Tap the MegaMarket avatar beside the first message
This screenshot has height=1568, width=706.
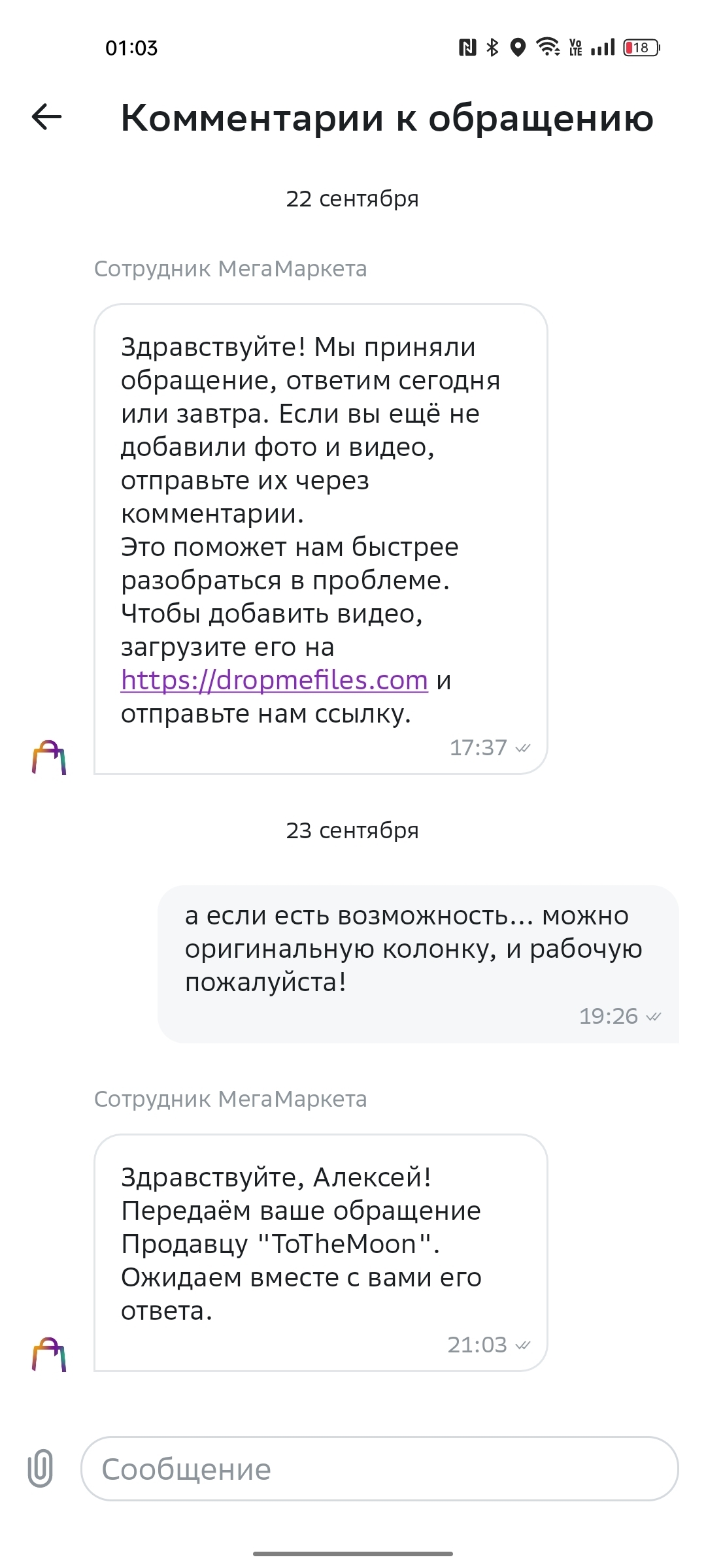[x=49, y=757]
